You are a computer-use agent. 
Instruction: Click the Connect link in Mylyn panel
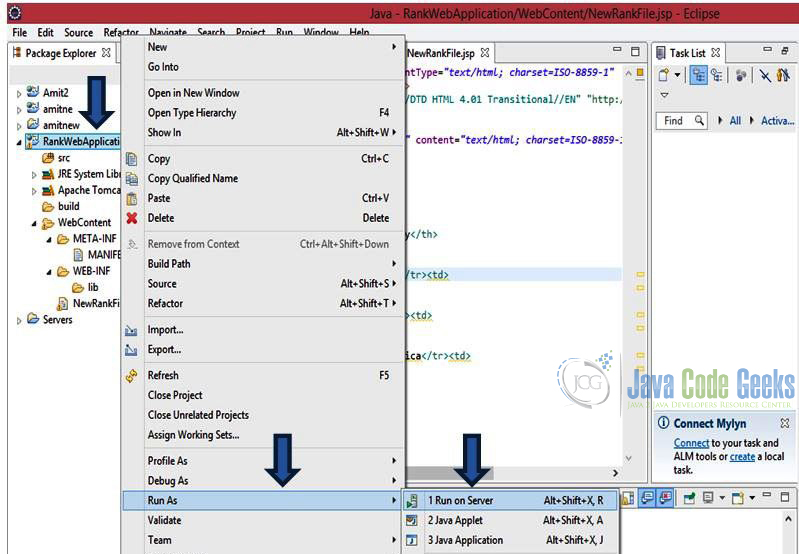[x=691, y=443]
